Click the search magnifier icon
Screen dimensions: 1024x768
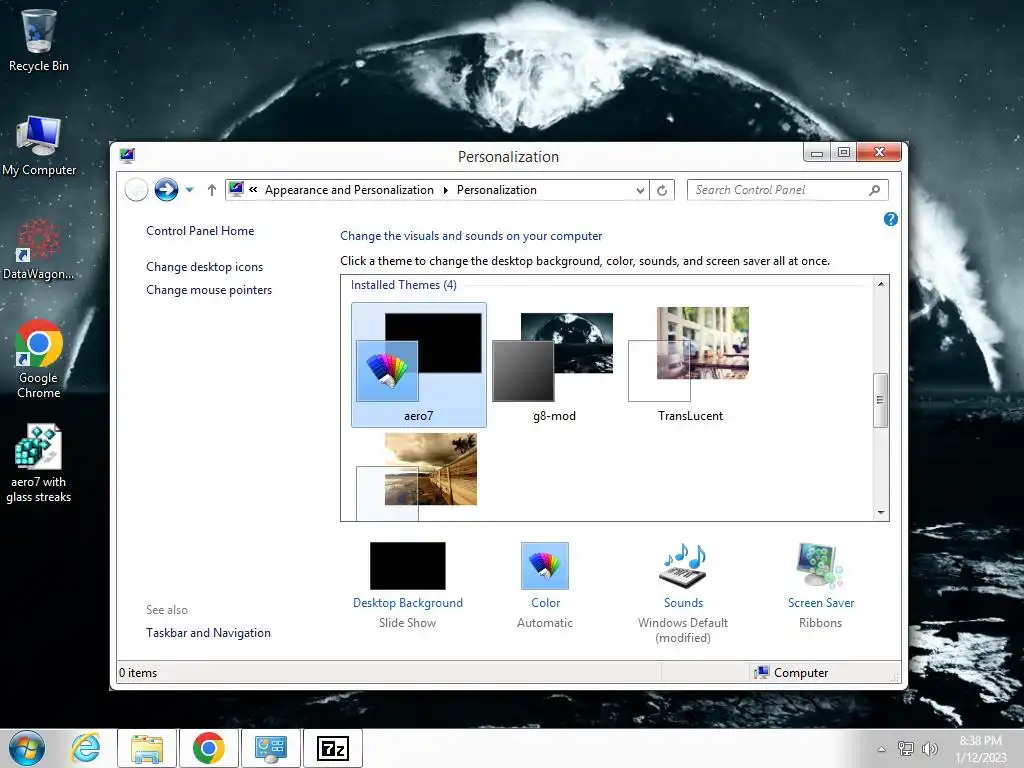874,190
